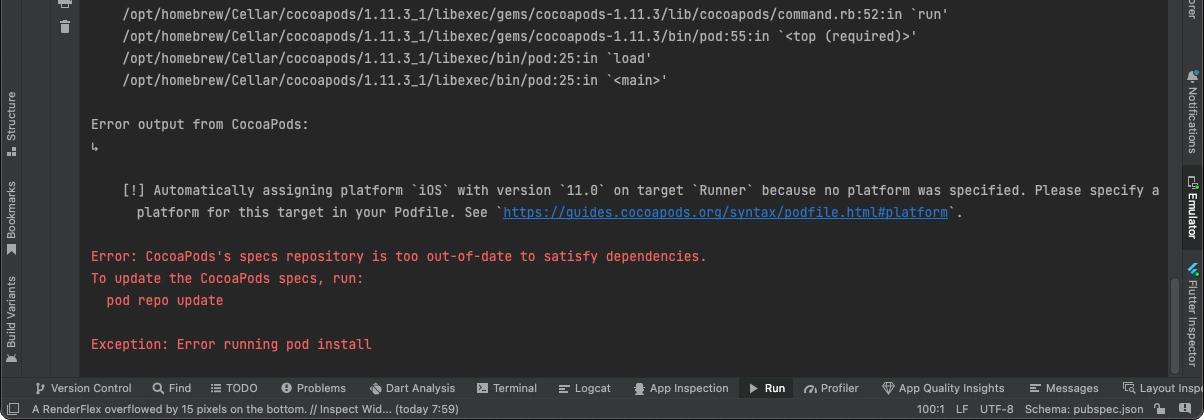Screen dimensions: 1204x420
Task: Click the trash icon to clear console output
Action: click(65, 27)
